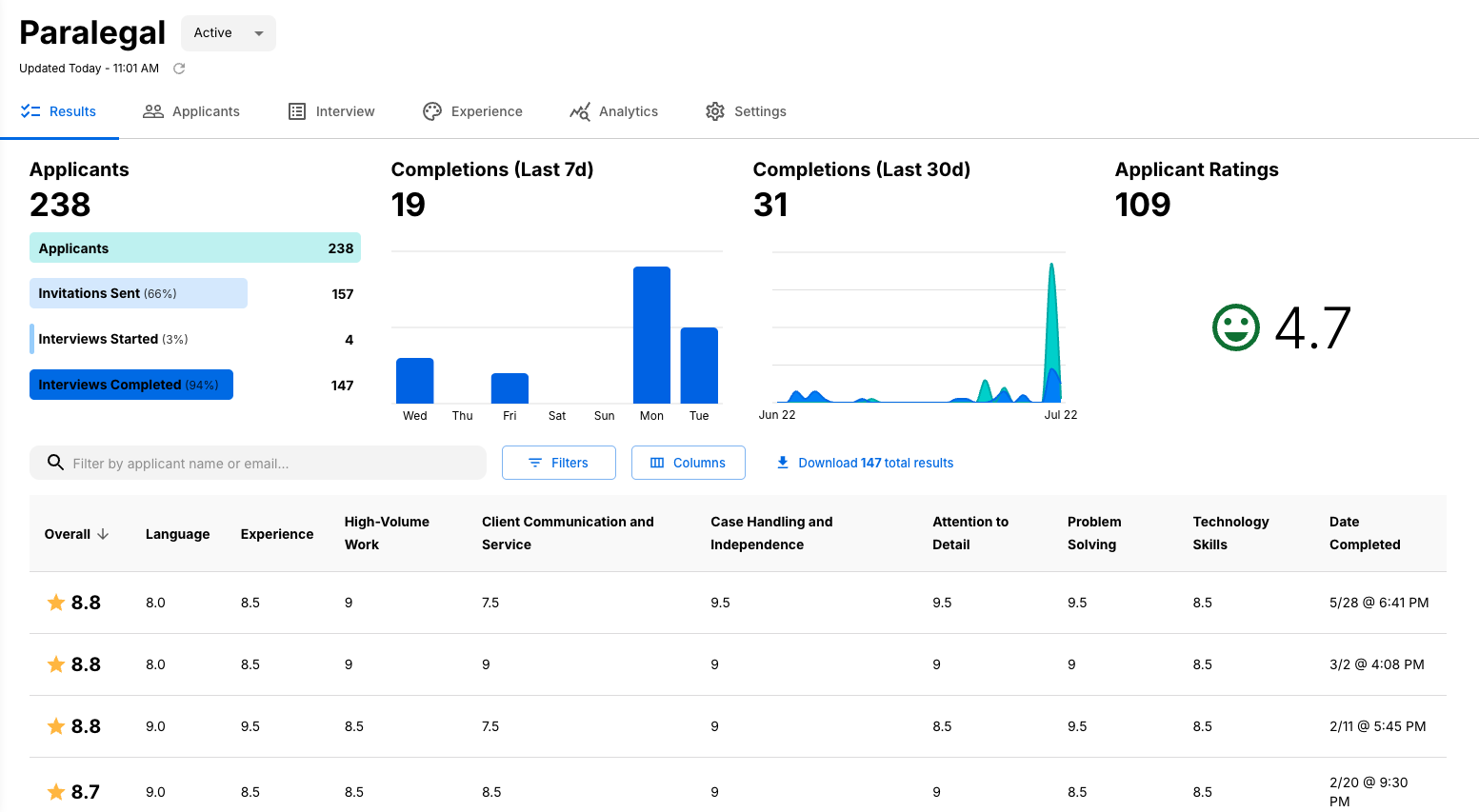1479x812 pixels.
Task: Click the Applicants people icon
Action: [x=152, y=111]
